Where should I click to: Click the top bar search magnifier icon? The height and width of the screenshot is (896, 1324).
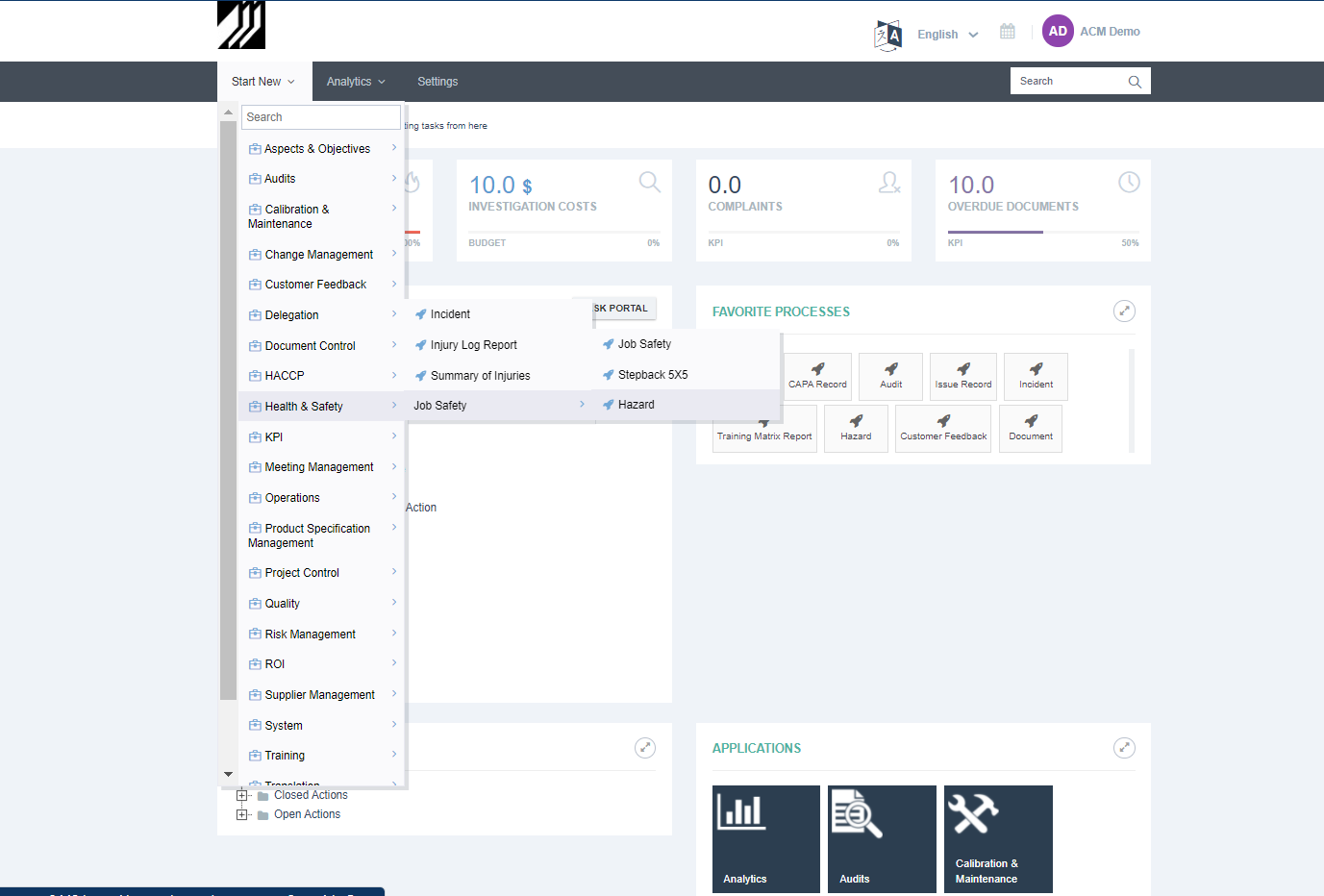coord(1135,82)
